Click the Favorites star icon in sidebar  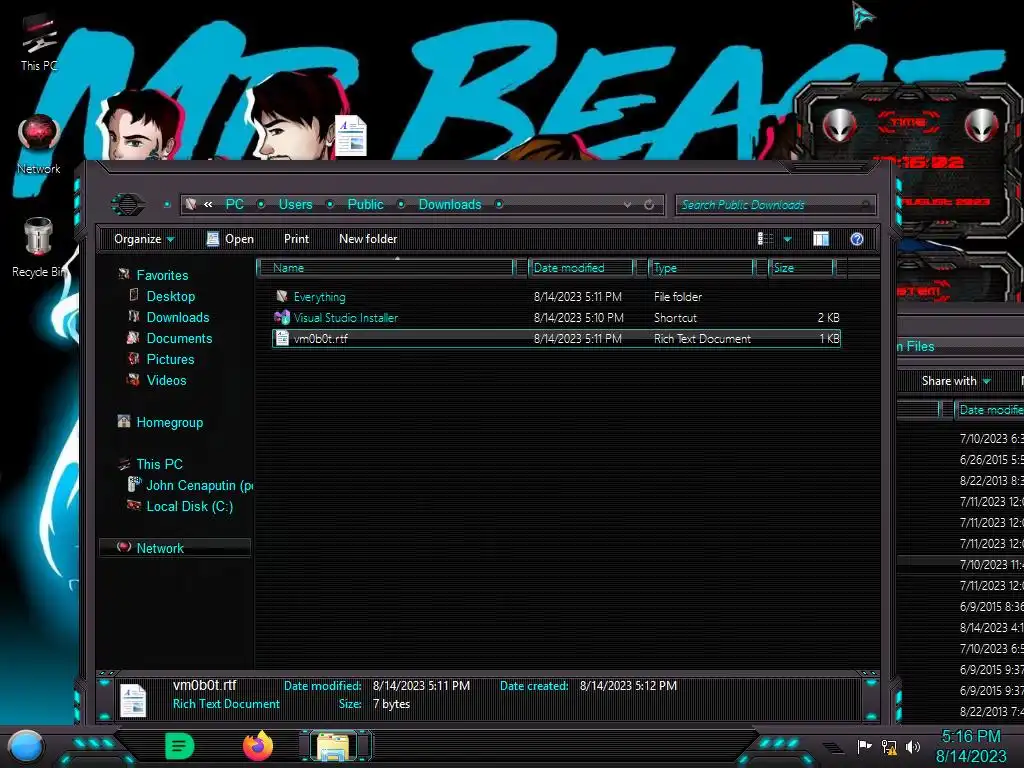point(123,275)
